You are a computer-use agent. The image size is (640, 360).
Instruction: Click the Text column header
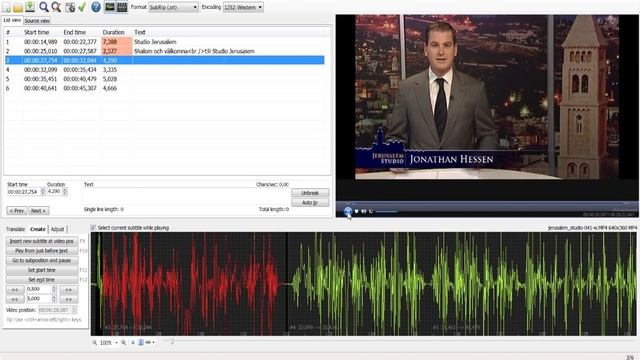(140, 32)
